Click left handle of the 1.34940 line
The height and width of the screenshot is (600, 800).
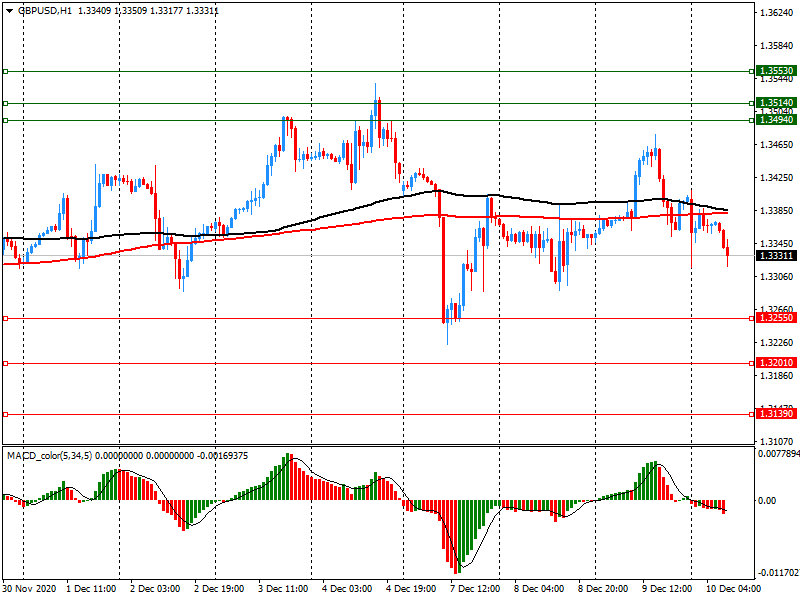[x=5, y=120]
